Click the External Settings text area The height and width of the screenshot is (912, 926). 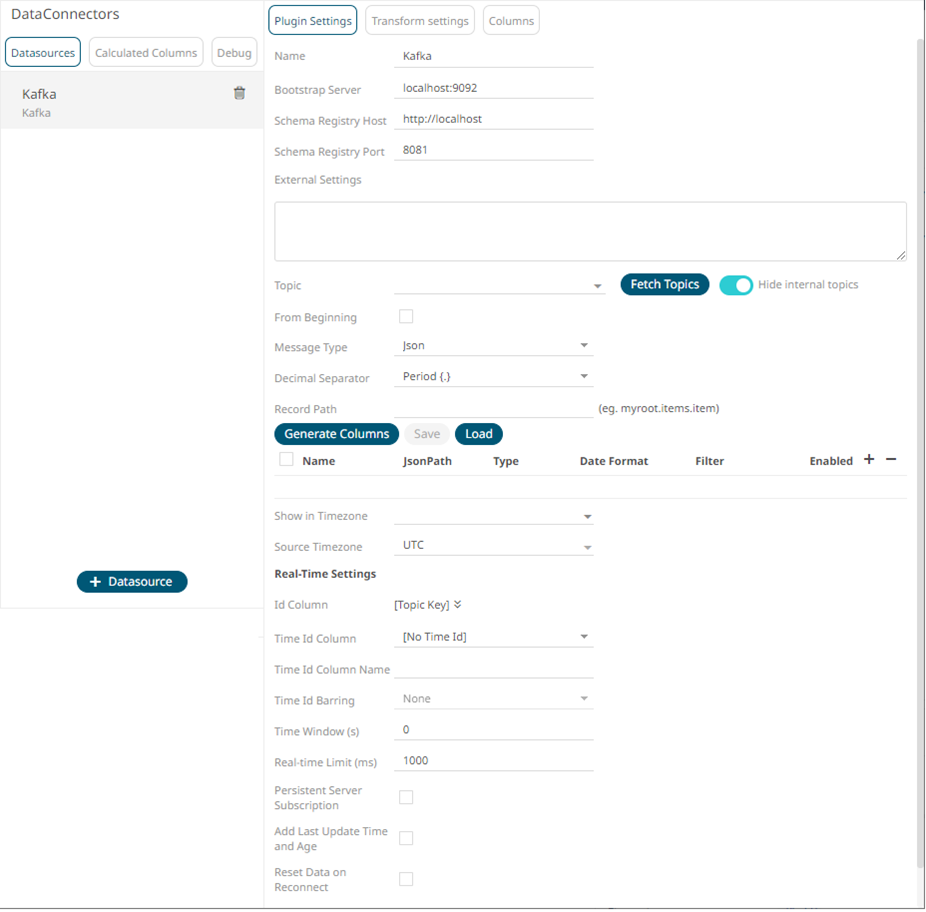(591, 232)
